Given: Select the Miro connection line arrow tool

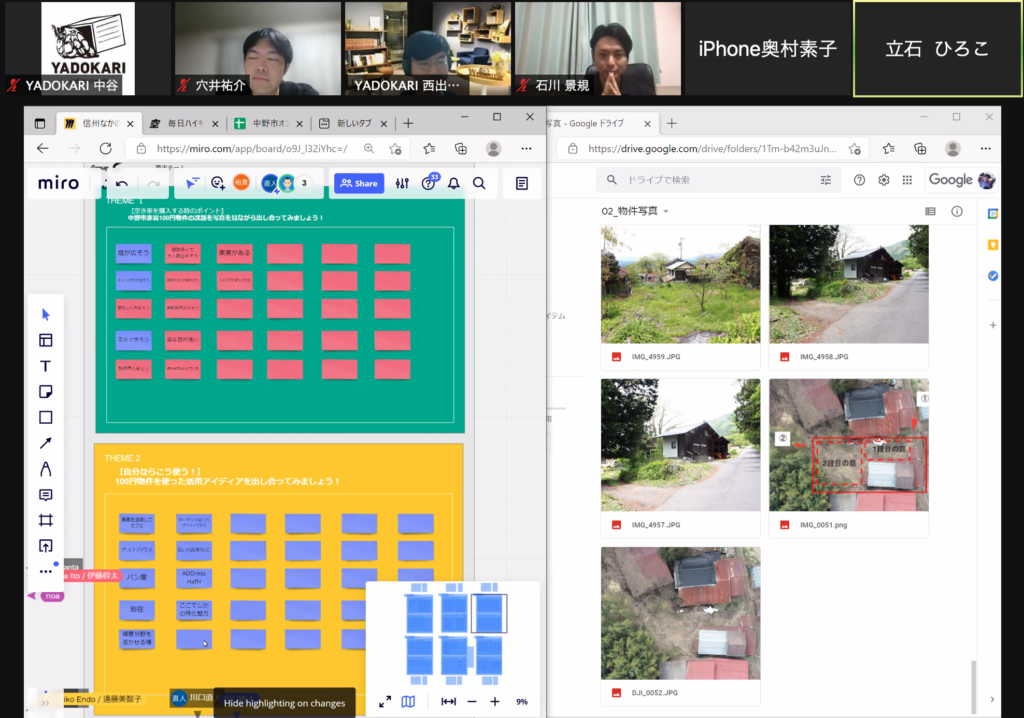Looking at the screenshot, I should pyautogui.click(x=46, y=443).
